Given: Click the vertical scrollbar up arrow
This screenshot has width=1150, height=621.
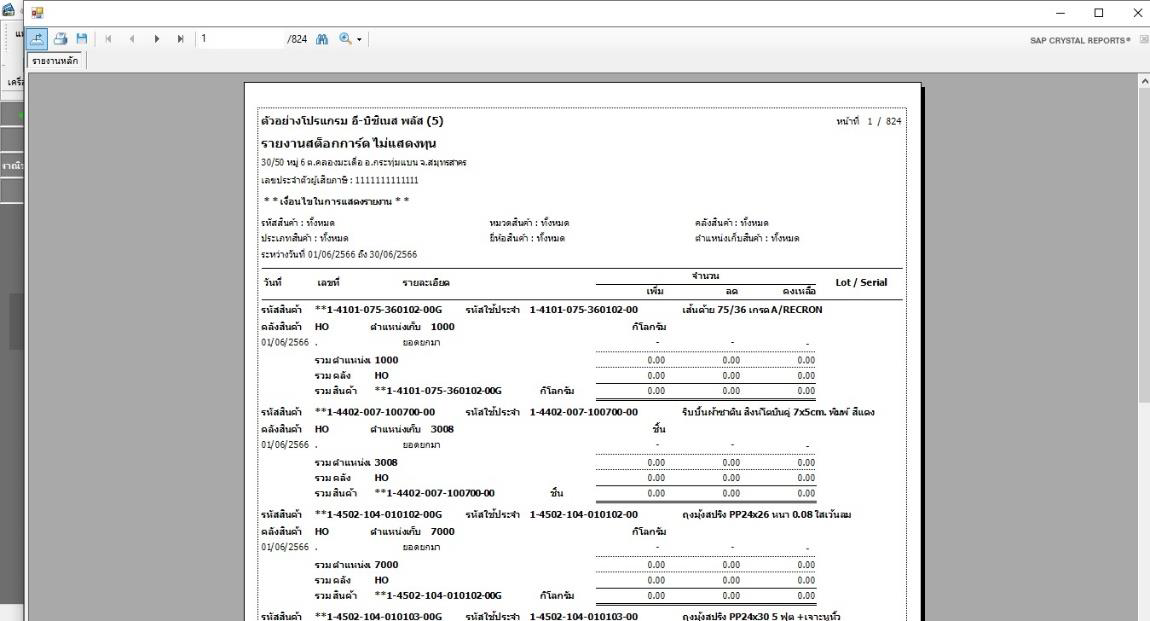Looking at the screenshot, I should [1143, 81].
